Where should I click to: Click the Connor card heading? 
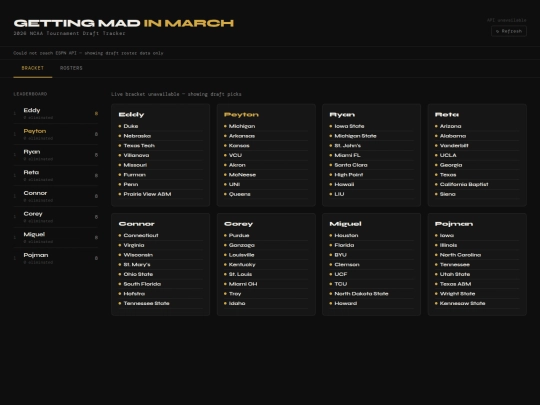click(136, 224)
